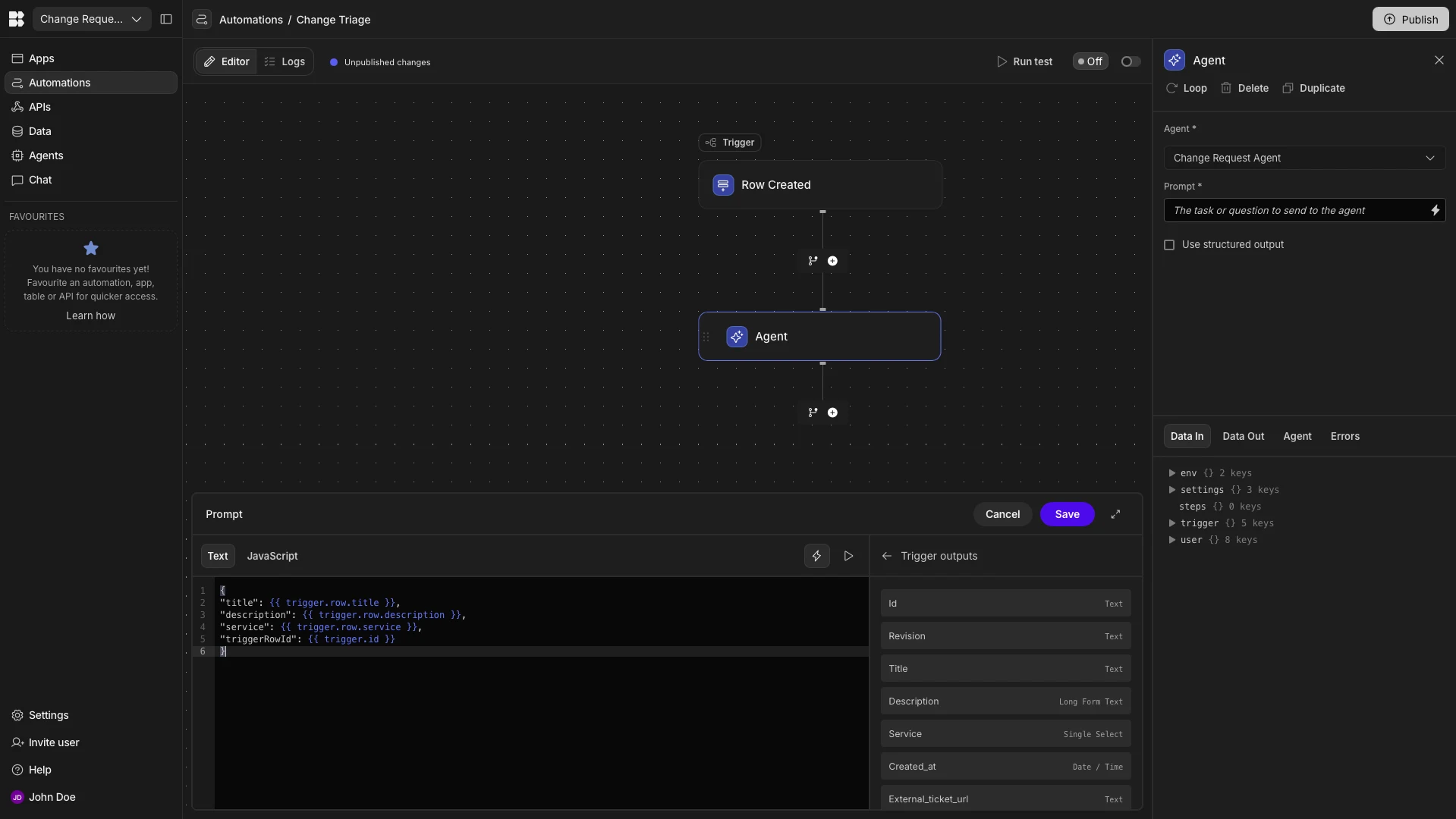Select the Text mode tab
Screen dimensions: 1456x819
point(218,556)
